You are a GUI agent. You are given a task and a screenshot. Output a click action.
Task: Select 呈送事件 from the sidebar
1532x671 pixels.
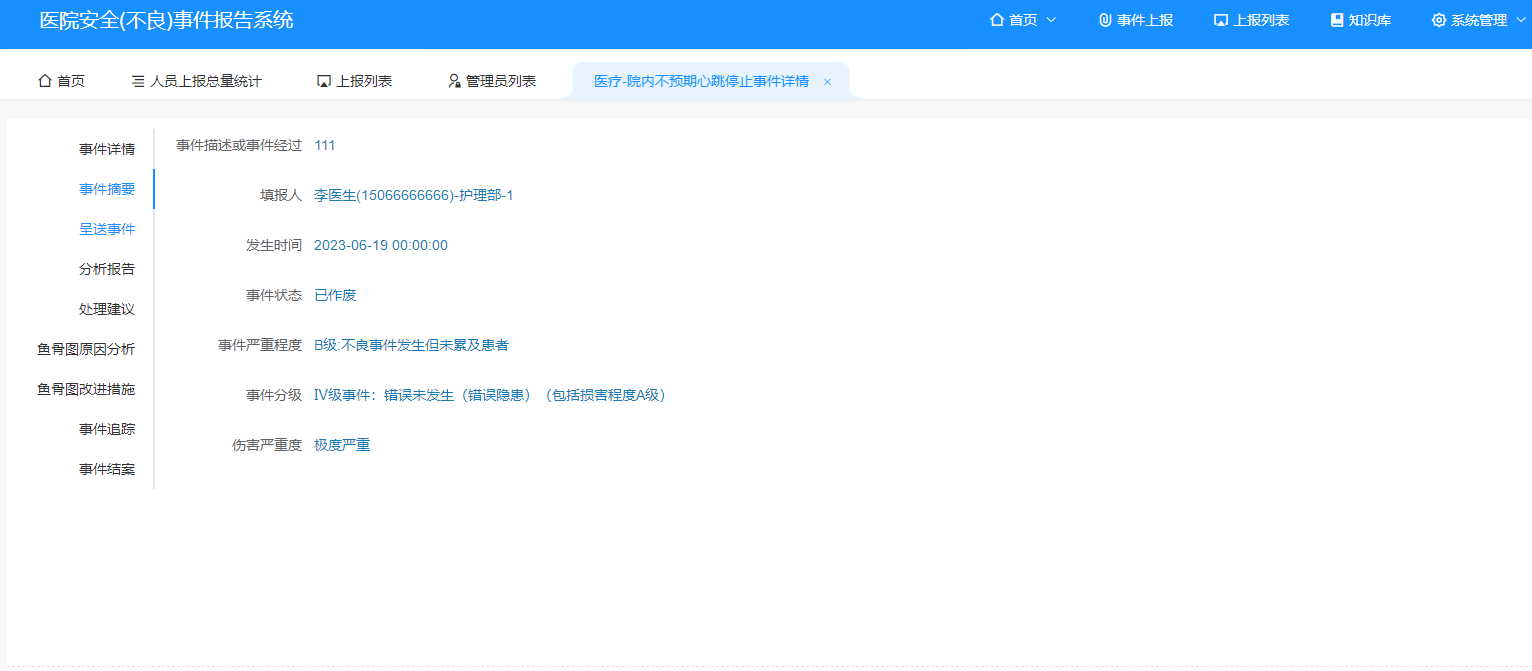coord(107,229)
